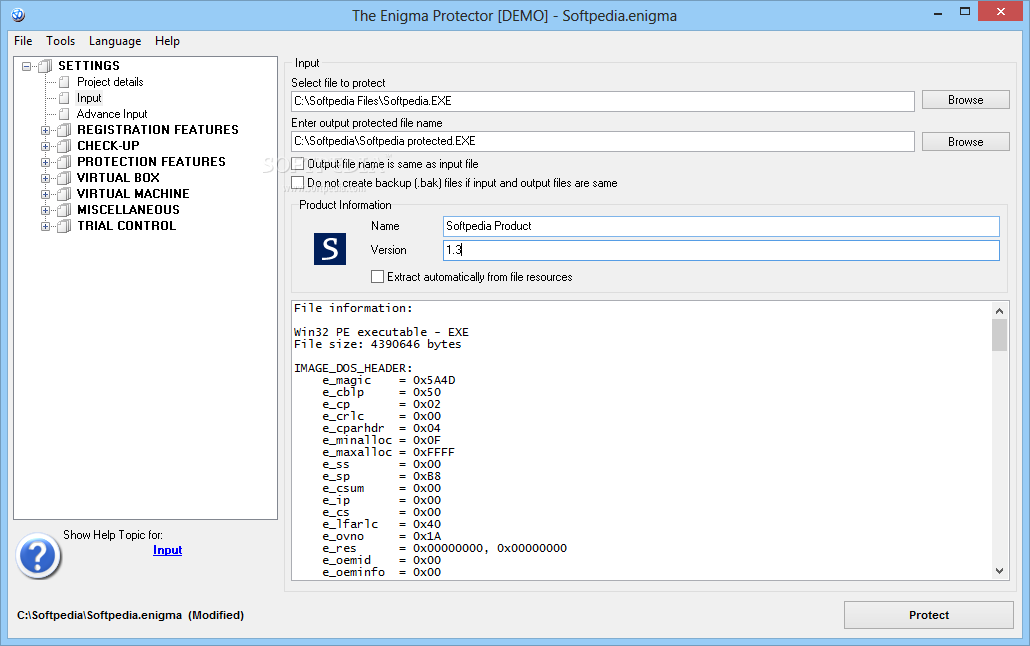This screenshot has height=646, width=1030.
Task: Click the PROTECTION FEATURES folder icon
Action: [64, 162]
